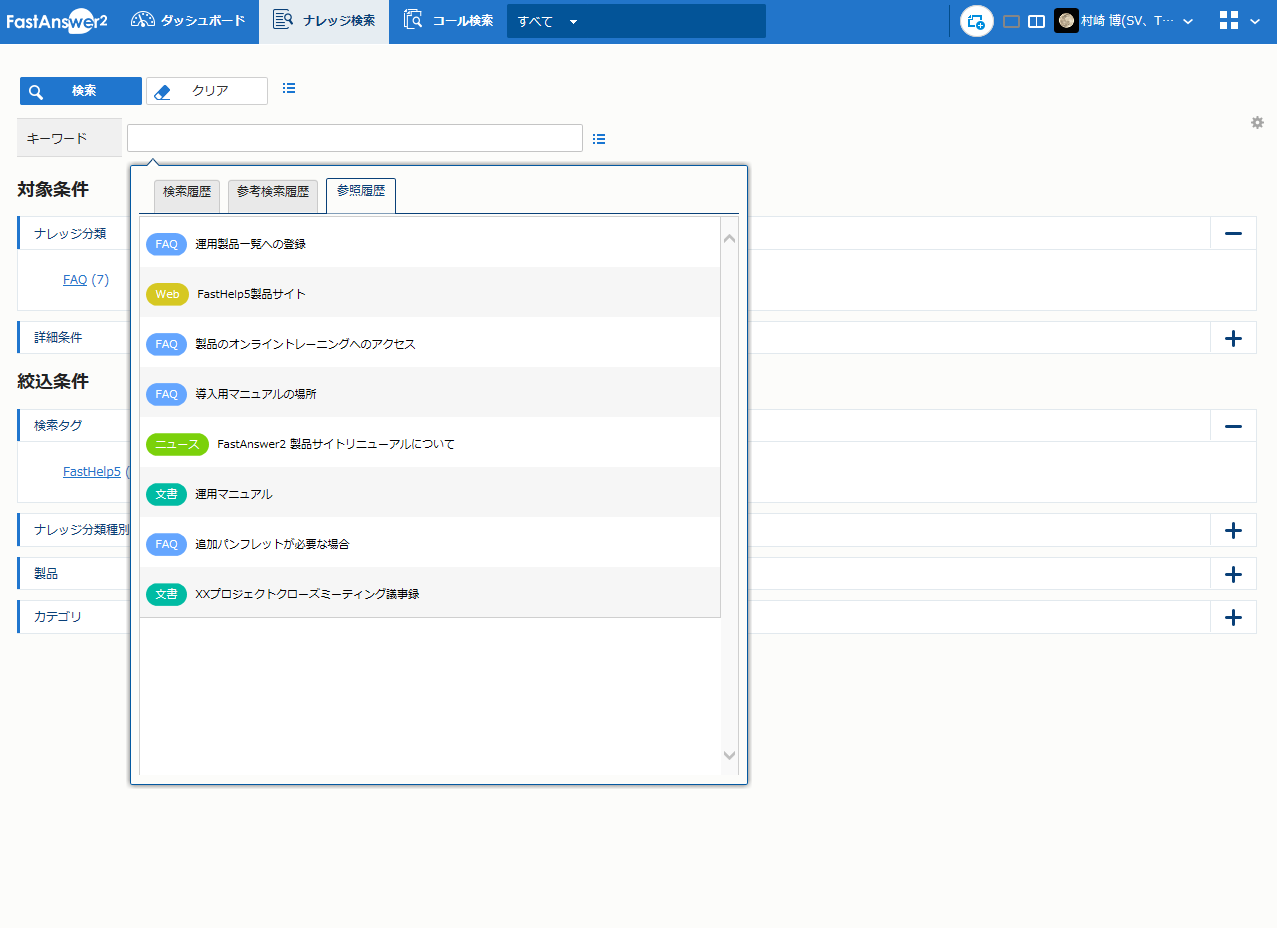Click the FastAnswer2 logo
The image size is (1277, 928).
pyautogui.click(x=56, y=21)
